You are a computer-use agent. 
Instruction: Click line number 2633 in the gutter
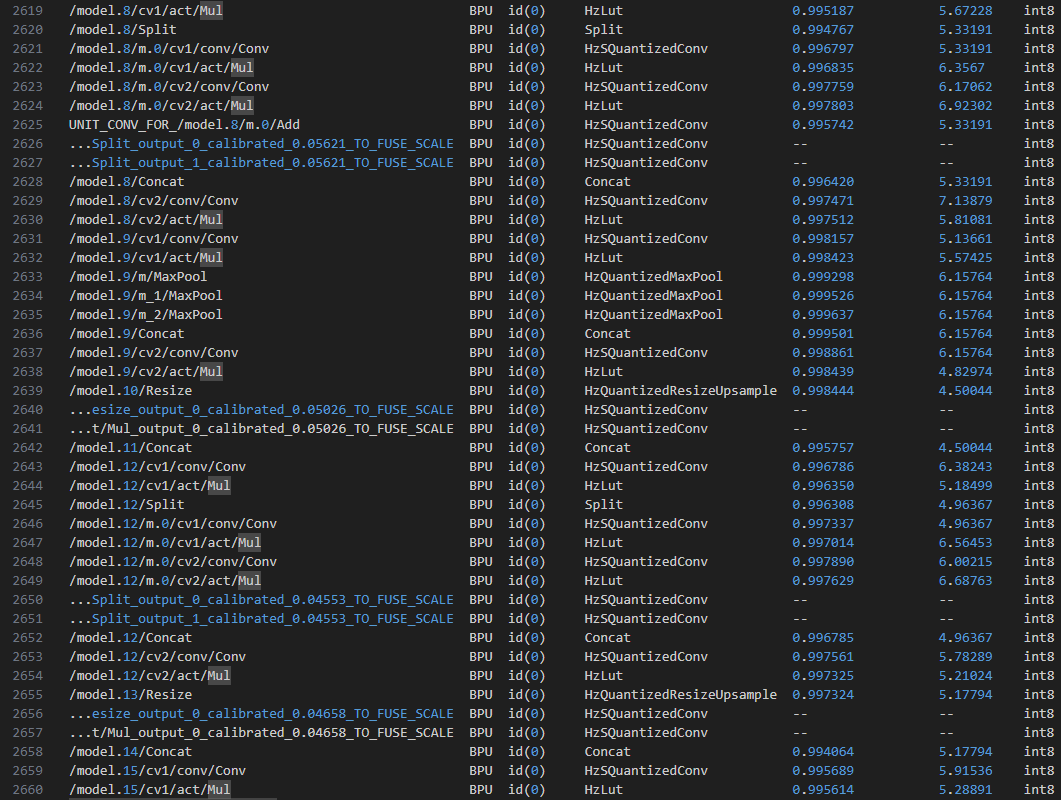click(28, 277)
